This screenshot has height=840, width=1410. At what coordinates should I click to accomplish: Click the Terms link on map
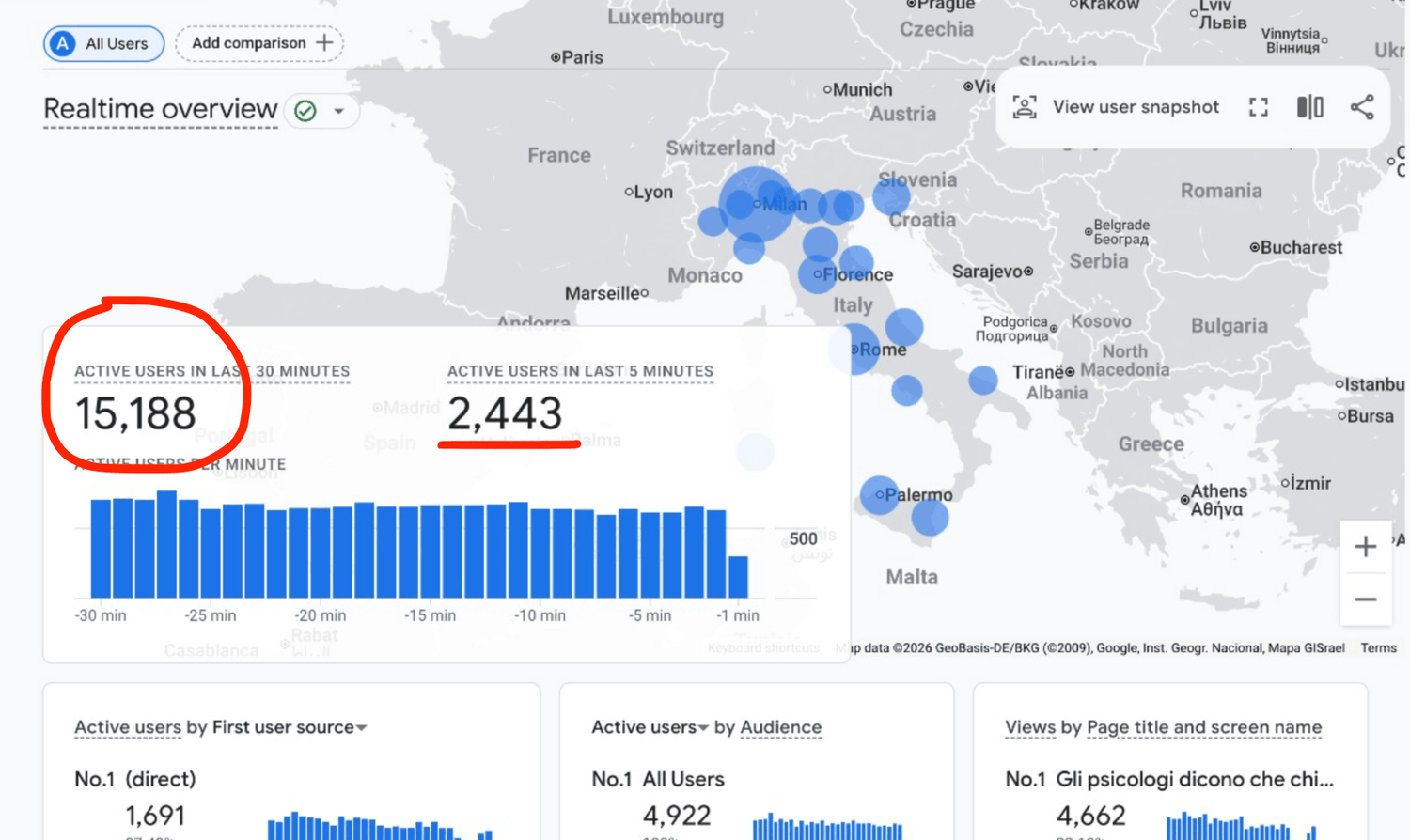pos(1378,648)
